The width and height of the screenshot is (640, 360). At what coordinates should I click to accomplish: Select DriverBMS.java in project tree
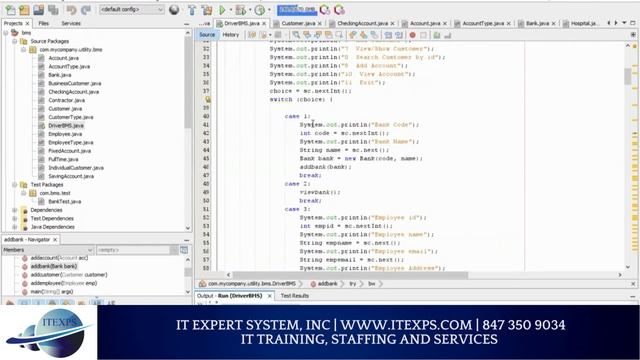(66, 126)
